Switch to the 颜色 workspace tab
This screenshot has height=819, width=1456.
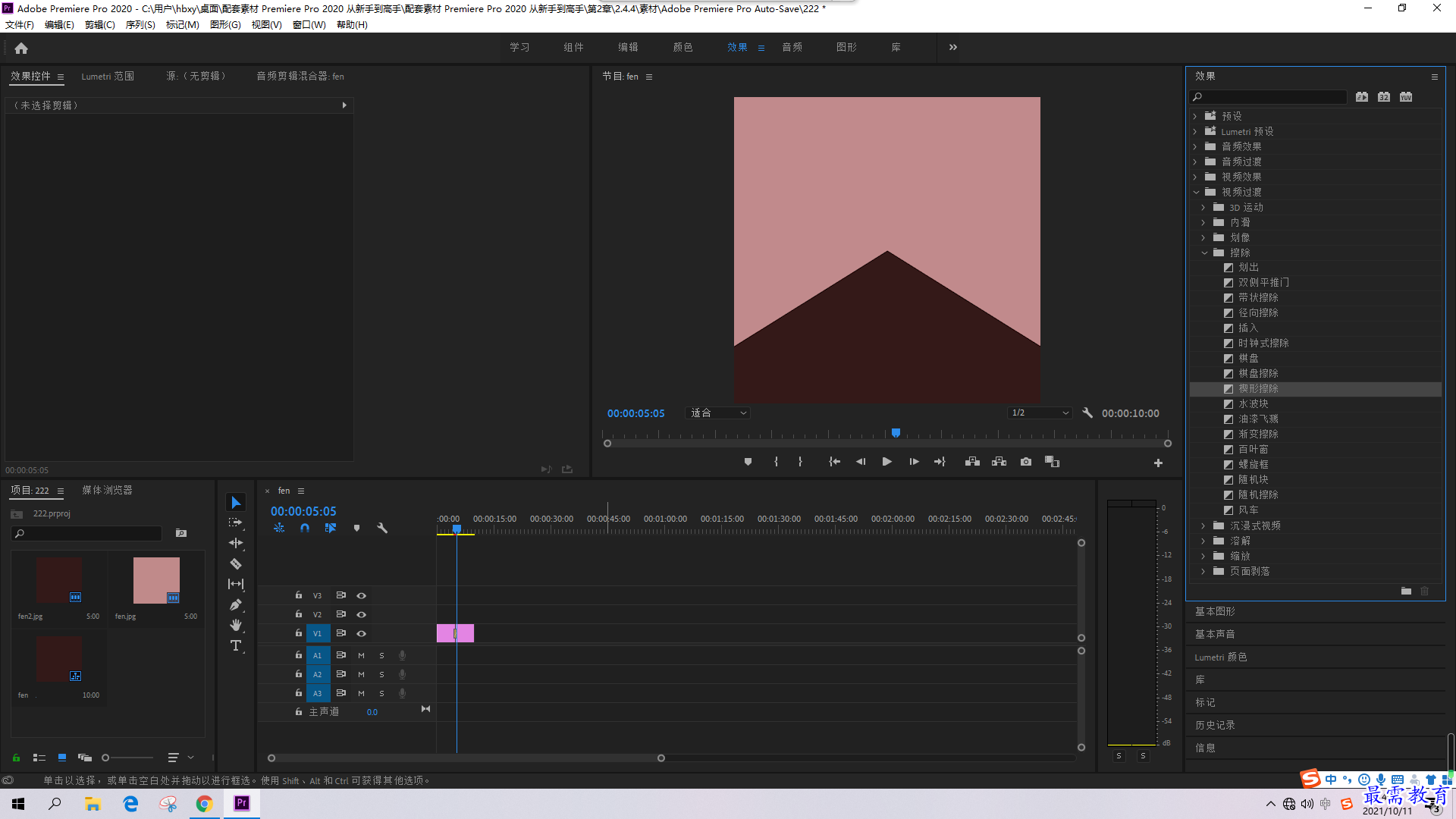(682, 47)
